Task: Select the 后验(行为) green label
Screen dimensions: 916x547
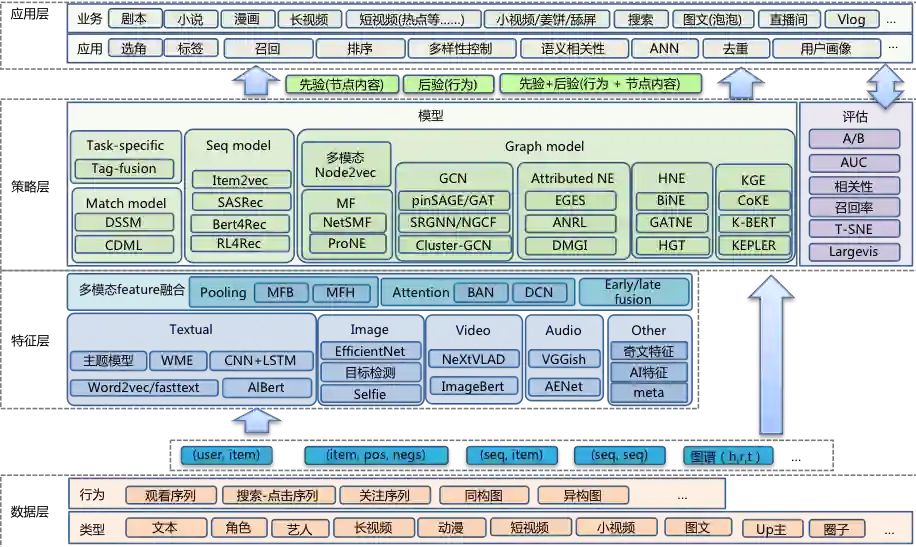Action: click(x=448, y=84)
